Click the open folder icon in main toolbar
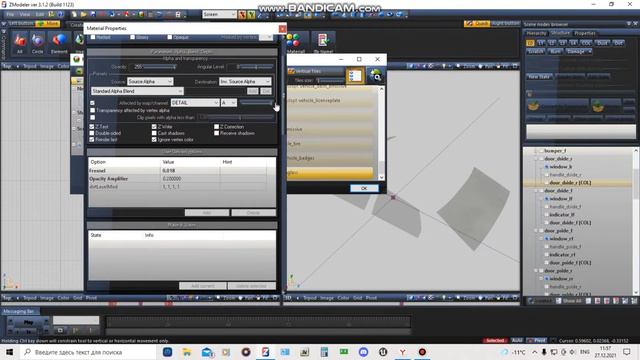The height and width of the screenshot is (360, 640). coord(83,14)
